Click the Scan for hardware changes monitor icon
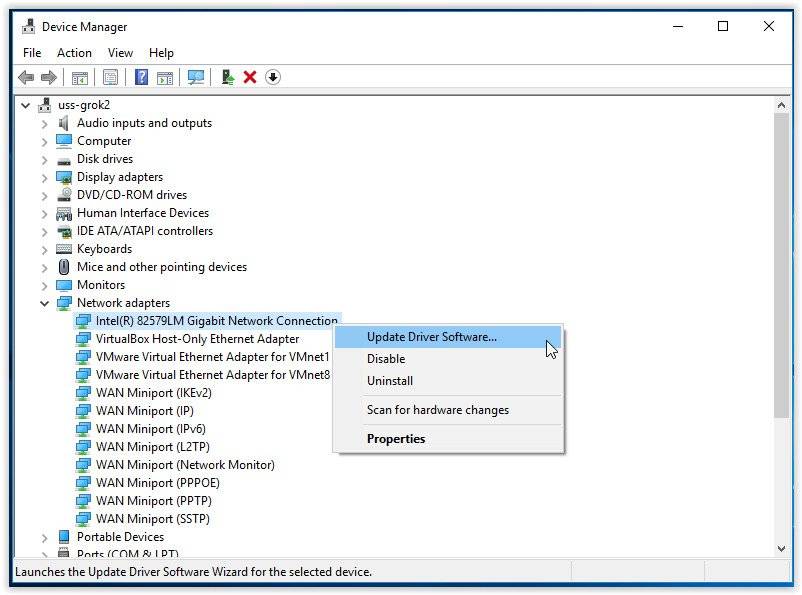This screenshot has width=802, height=595. [x=196, y=77]
